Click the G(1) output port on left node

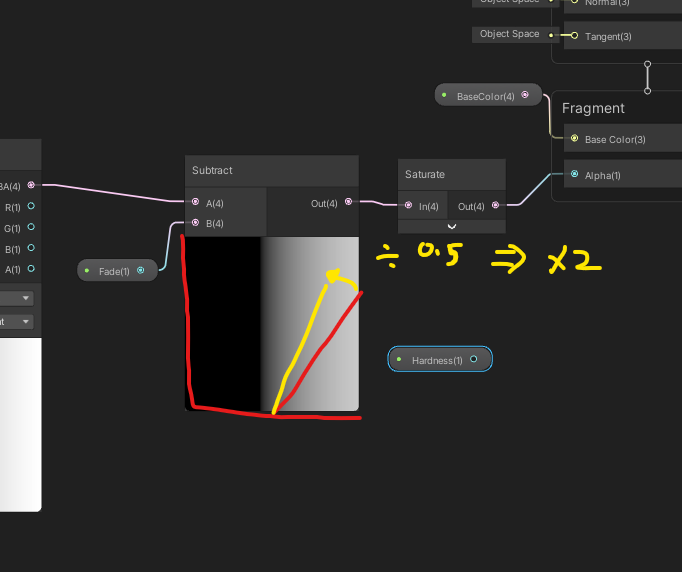click(x=31, y=227)
